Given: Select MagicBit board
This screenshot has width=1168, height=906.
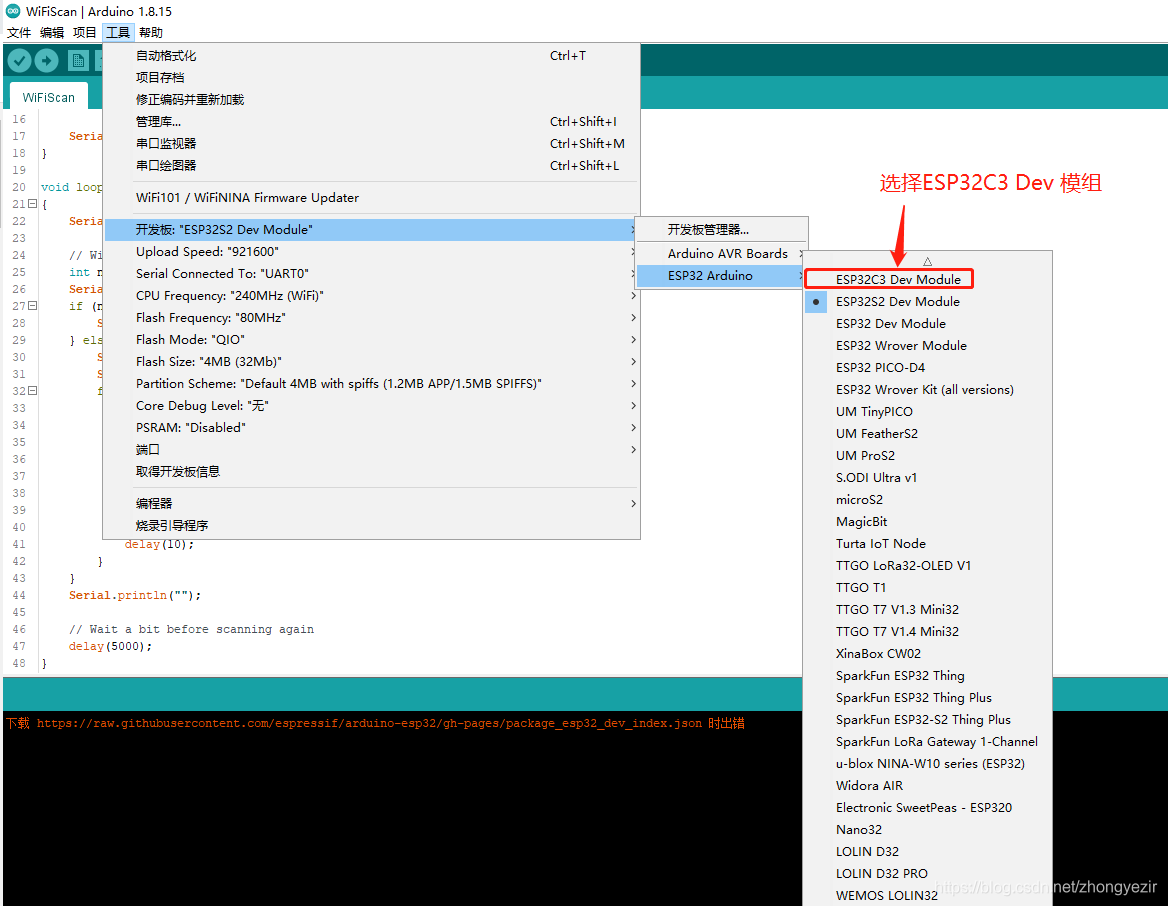Looking at the screenshot, I should [927, 522].
